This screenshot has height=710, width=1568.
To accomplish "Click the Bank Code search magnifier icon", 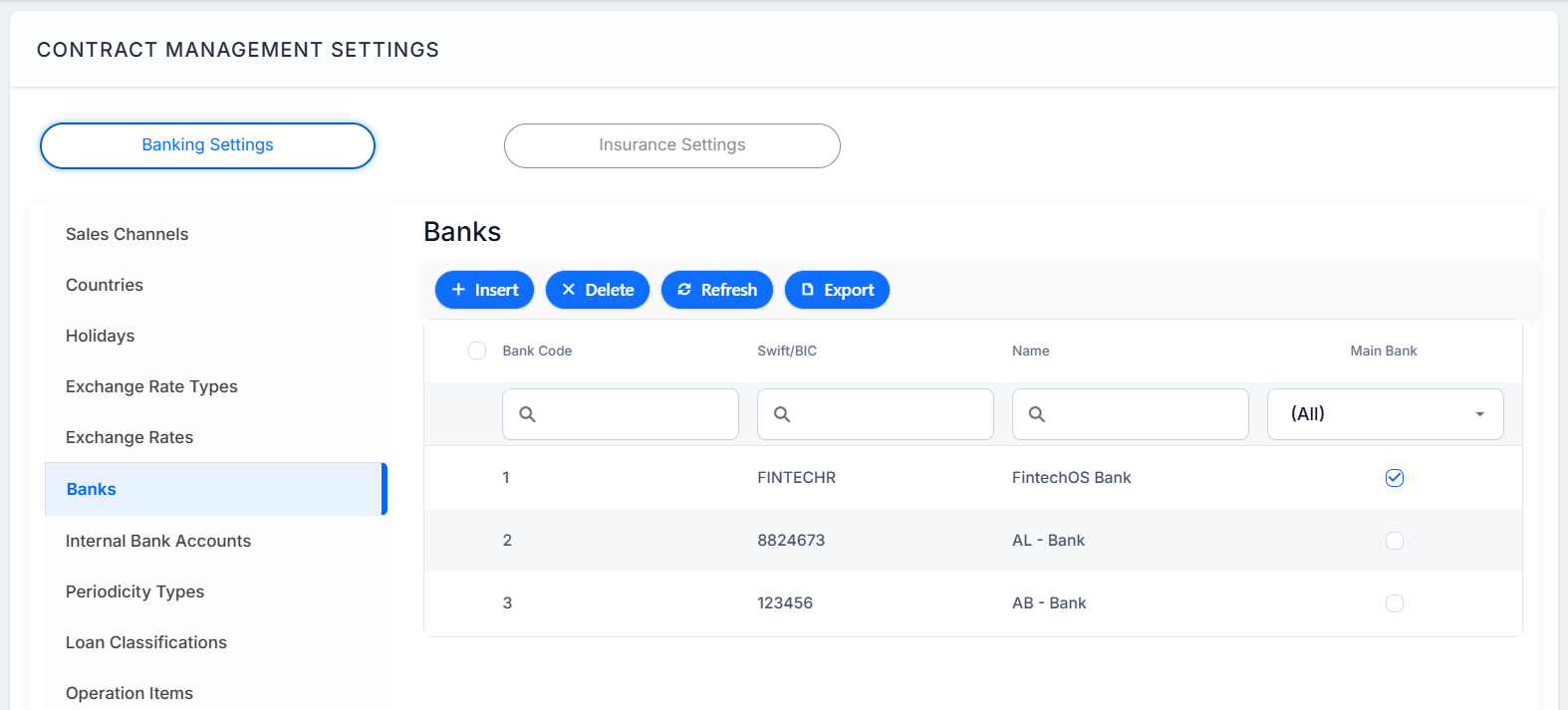I will click(x=528, y=414).
